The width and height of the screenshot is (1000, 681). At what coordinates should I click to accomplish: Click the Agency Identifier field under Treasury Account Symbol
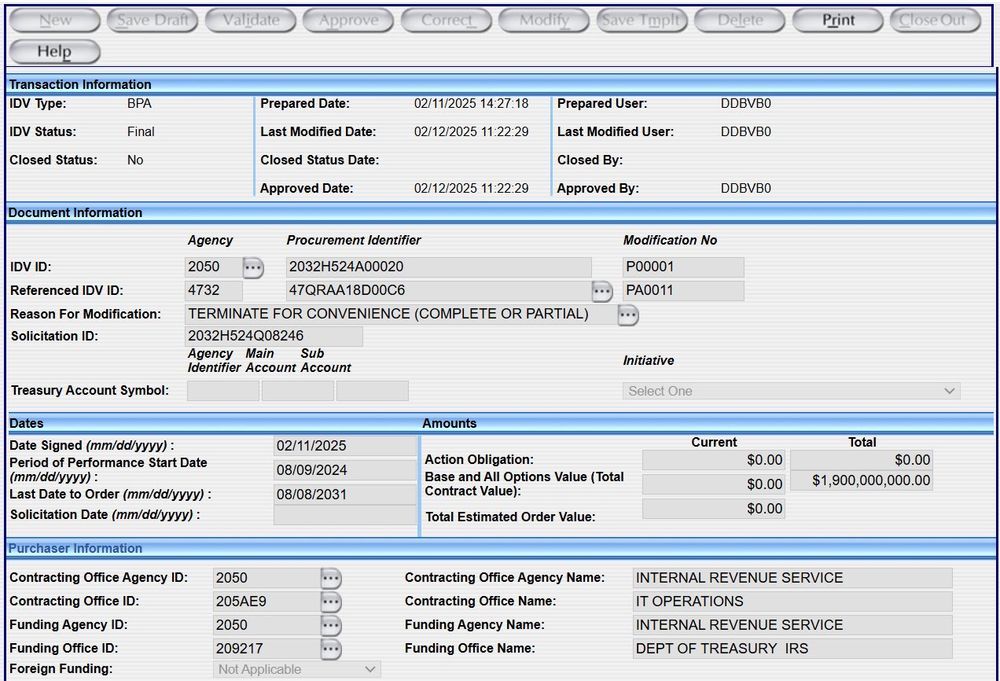pyautogui.click(x=222, y=390)
